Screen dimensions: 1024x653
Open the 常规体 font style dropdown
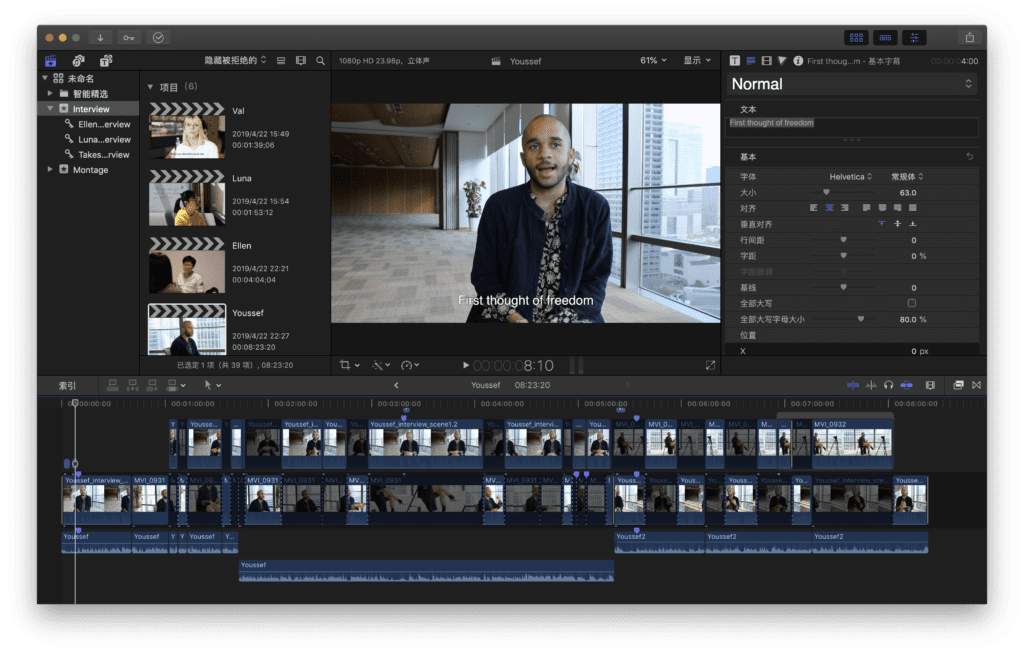click(x=906, y=177)
